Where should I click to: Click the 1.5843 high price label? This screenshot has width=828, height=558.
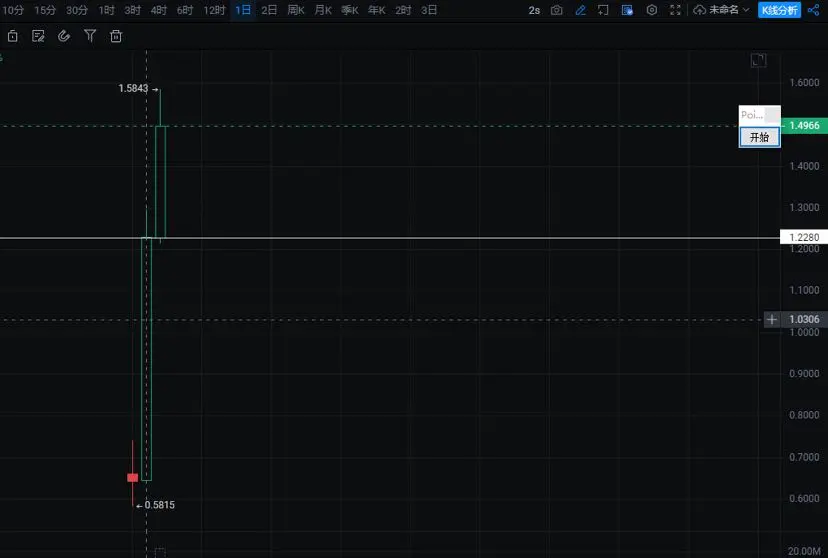[x=133, y=88]
